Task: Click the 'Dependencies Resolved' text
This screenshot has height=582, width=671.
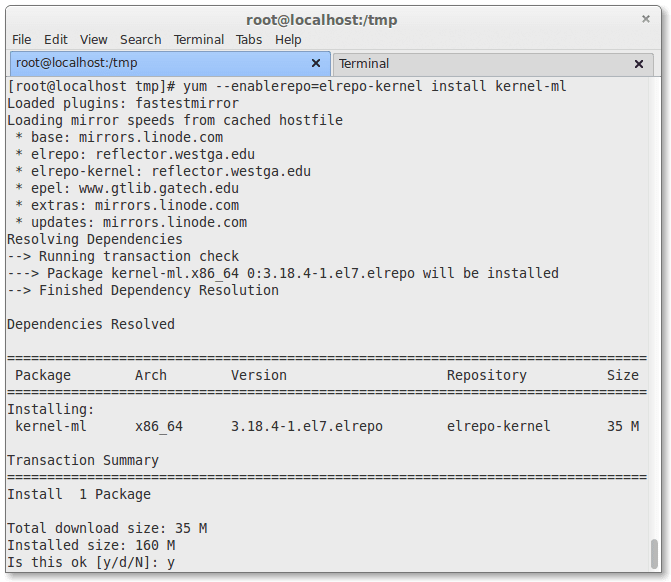Action: click(91, 324)
